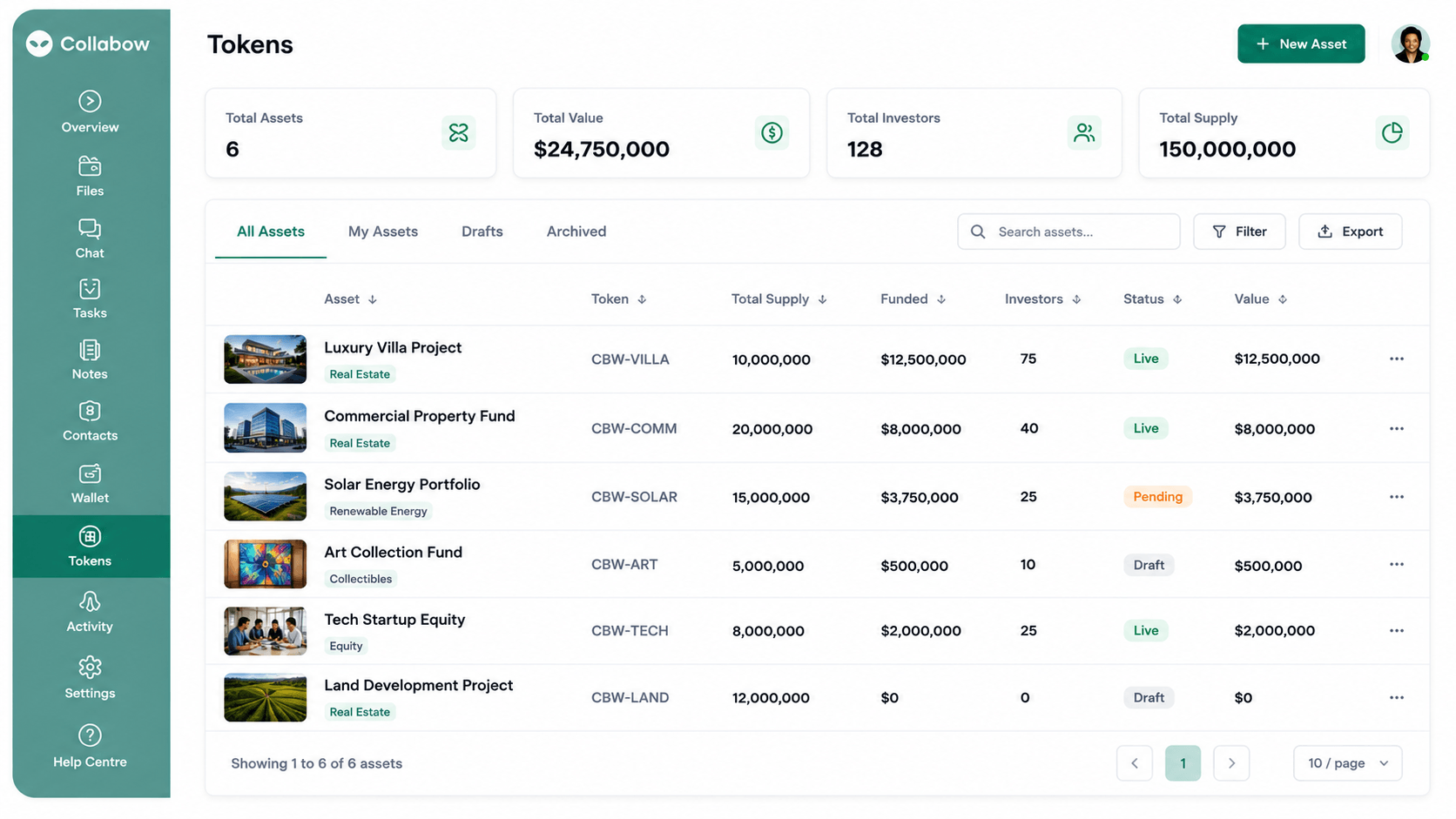Screen dimensions: 1456x819
Task: Switch to the All Assets tab
Action: (271, 232)
